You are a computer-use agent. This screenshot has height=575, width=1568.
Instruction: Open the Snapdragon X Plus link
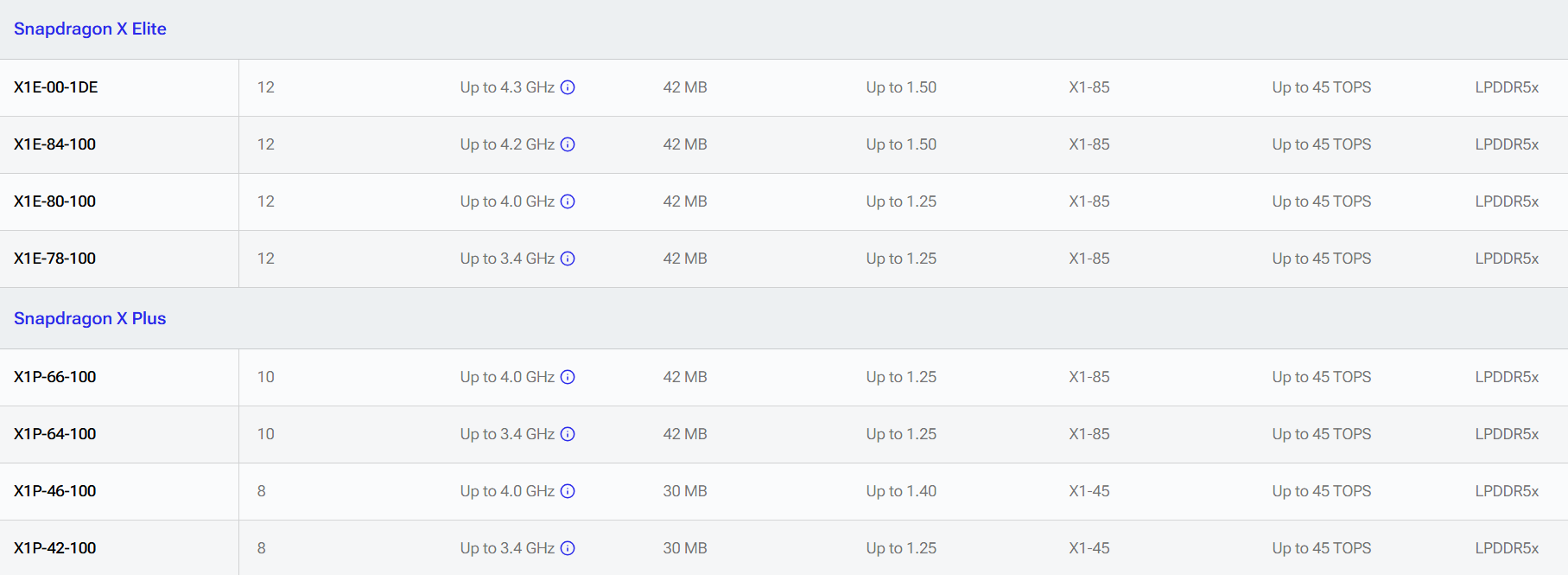90,318
